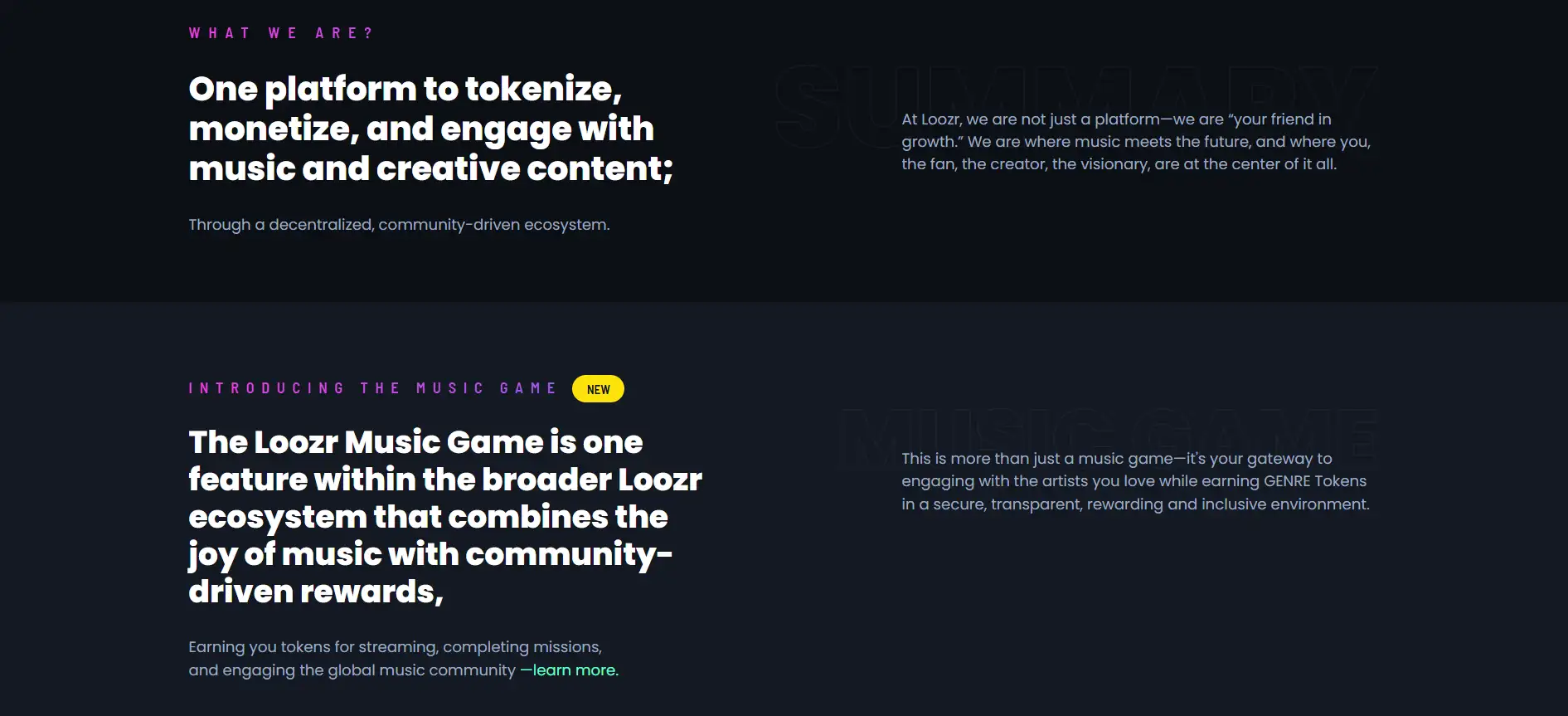1568x716 pixels.
Task: Click the "WHAT WE ARE?" section label
Action: (281, 33)
